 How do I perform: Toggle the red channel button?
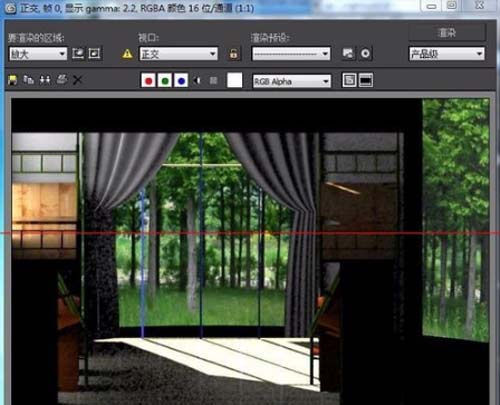[x=148, y=81]
